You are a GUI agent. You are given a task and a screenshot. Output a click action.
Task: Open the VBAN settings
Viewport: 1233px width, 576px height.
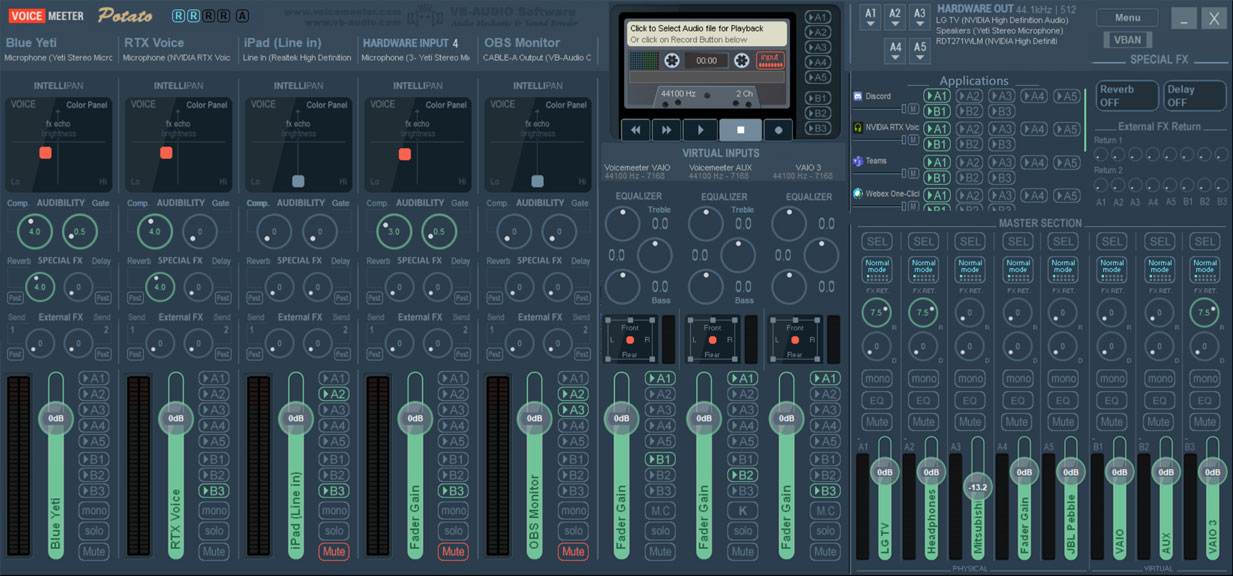[x=1127, y=40]
